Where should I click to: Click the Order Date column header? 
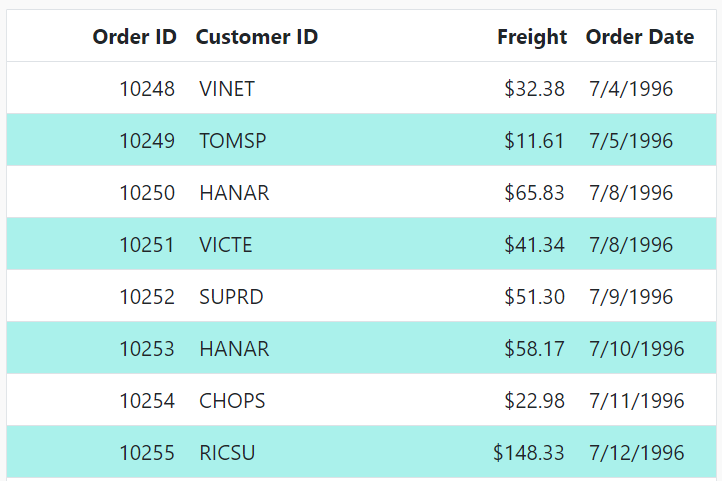coord(640,37)
